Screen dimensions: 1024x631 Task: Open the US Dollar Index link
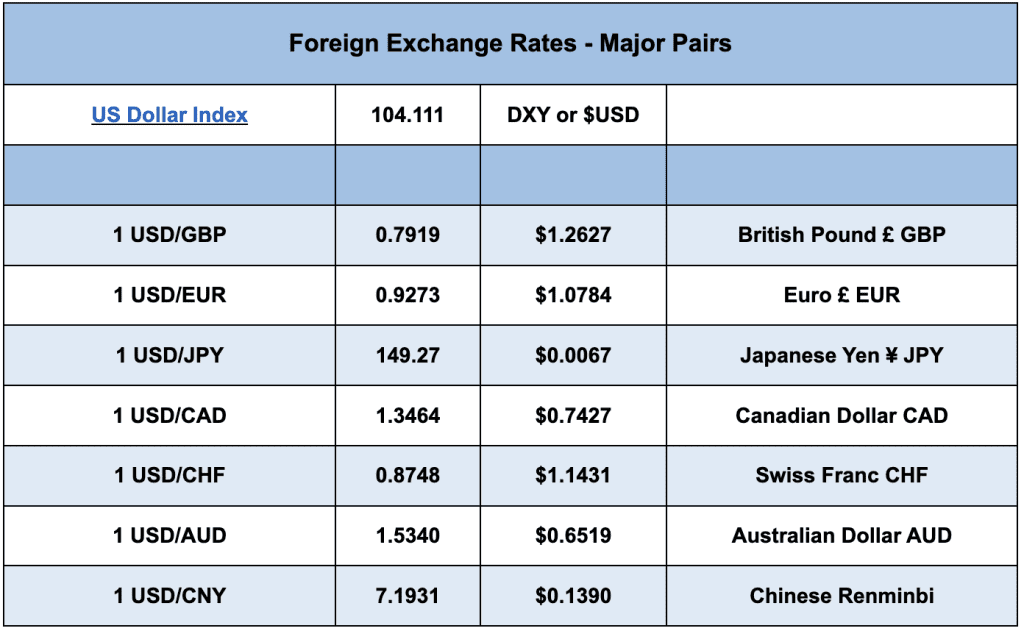[170, 115]
